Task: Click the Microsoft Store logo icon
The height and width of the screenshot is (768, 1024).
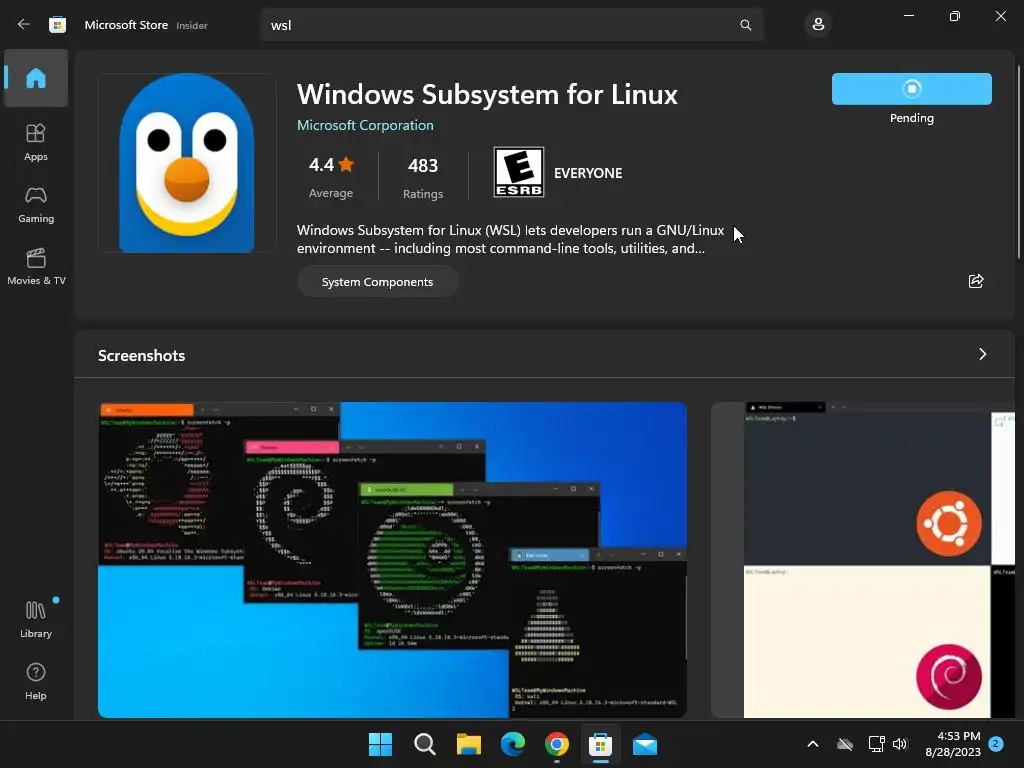Action: click(x=57, y=25)
